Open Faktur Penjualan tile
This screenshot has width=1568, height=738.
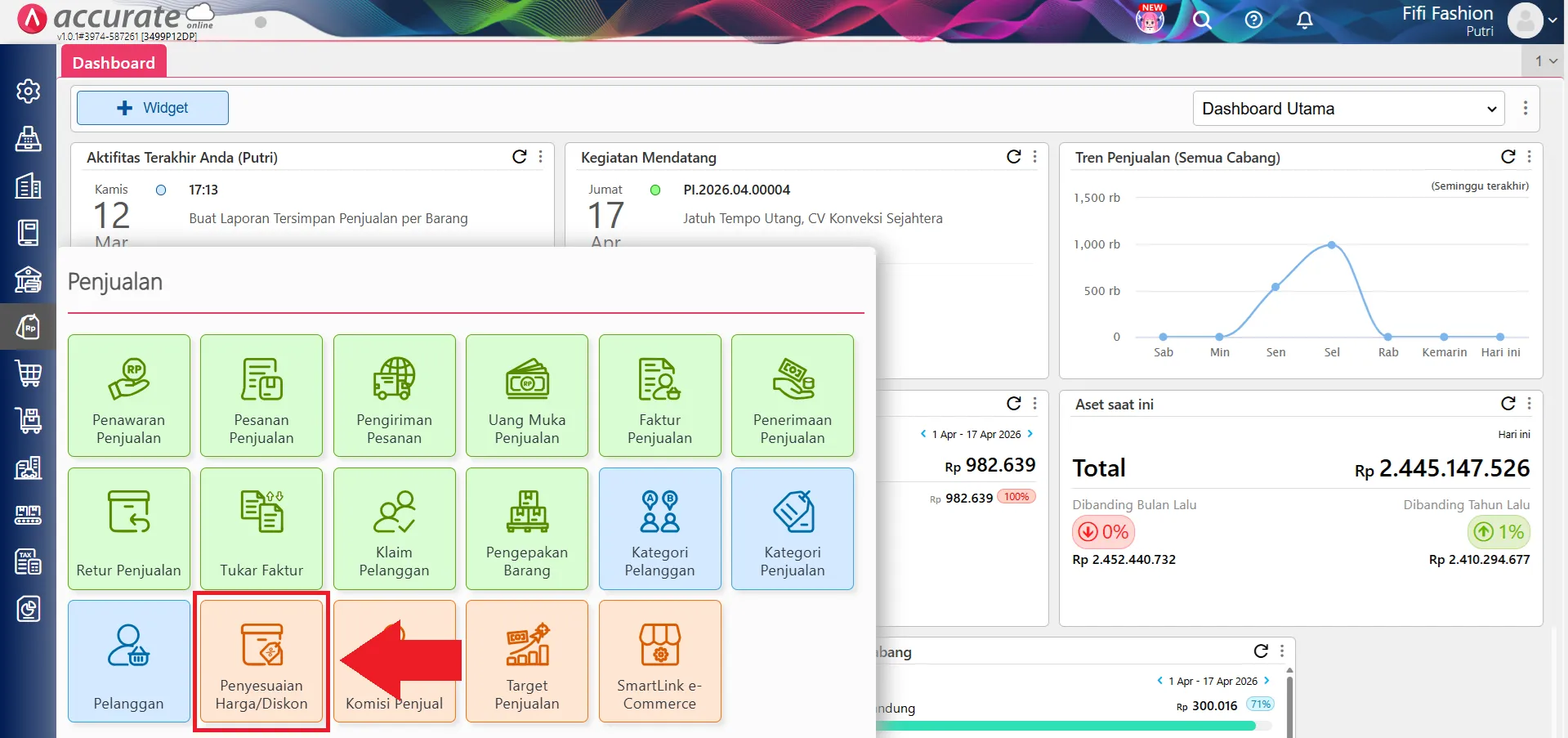click(660, 396)
